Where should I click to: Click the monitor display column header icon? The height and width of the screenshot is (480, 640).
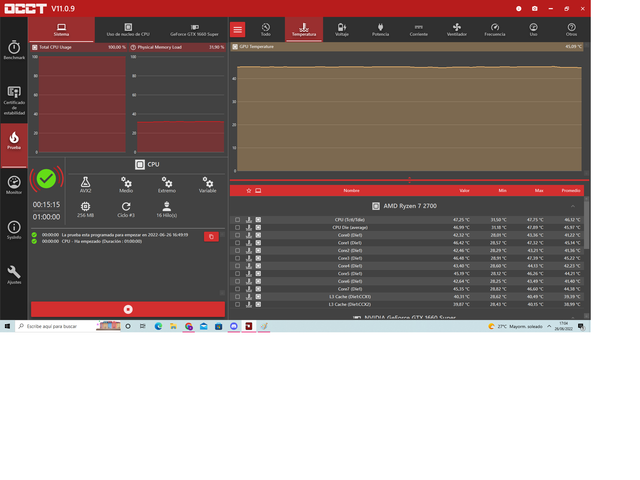click(x=258, y=191)
